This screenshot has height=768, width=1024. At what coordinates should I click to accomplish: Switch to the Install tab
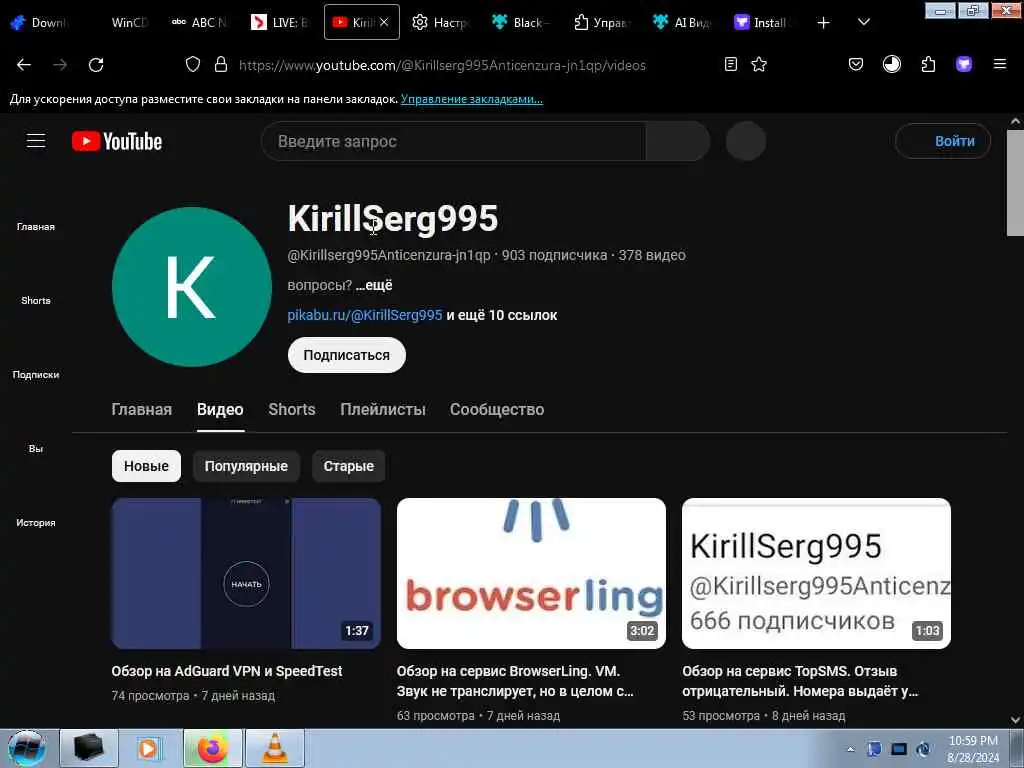[x=760, y=22]
